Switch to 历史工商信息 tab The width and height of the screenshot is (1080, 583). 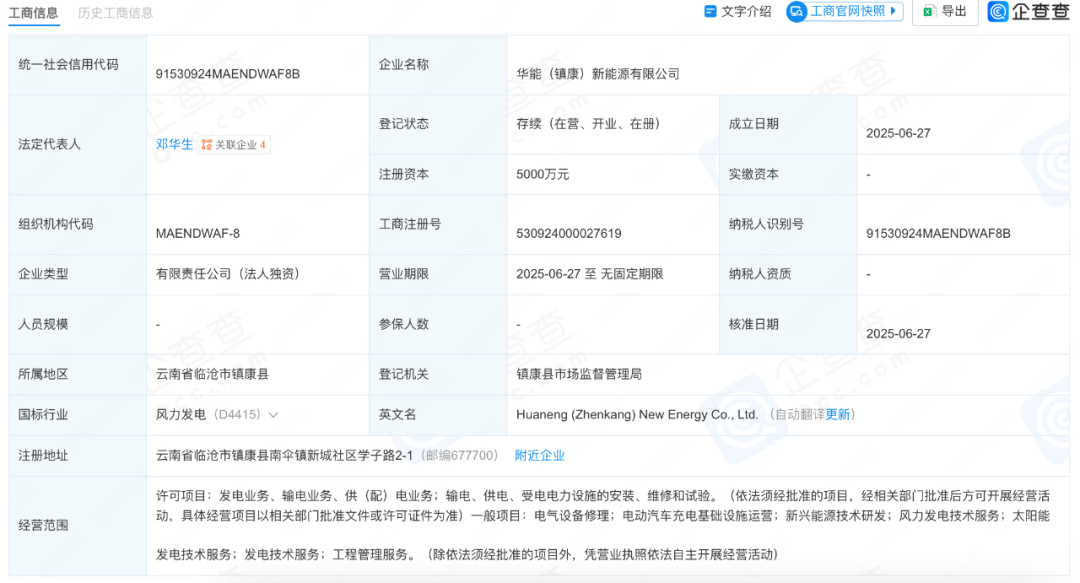point(116,13)
